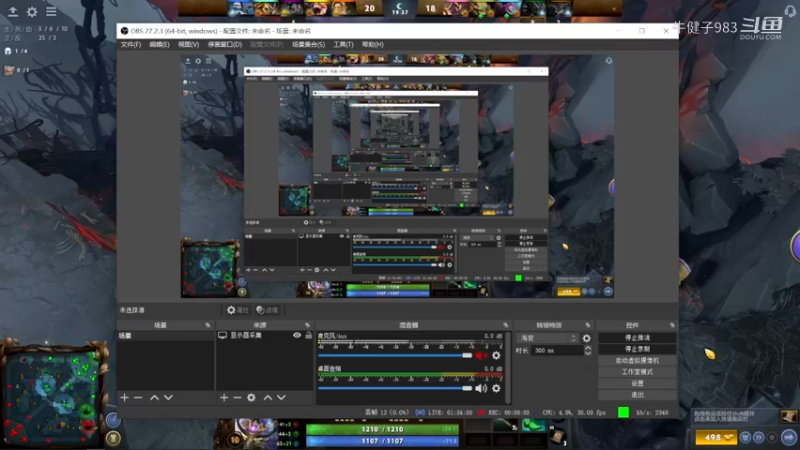The height and width of the screenshot is (450, 800).
Task: Open Desktop Audio settings gear
Action: click(x=496, y=388)
